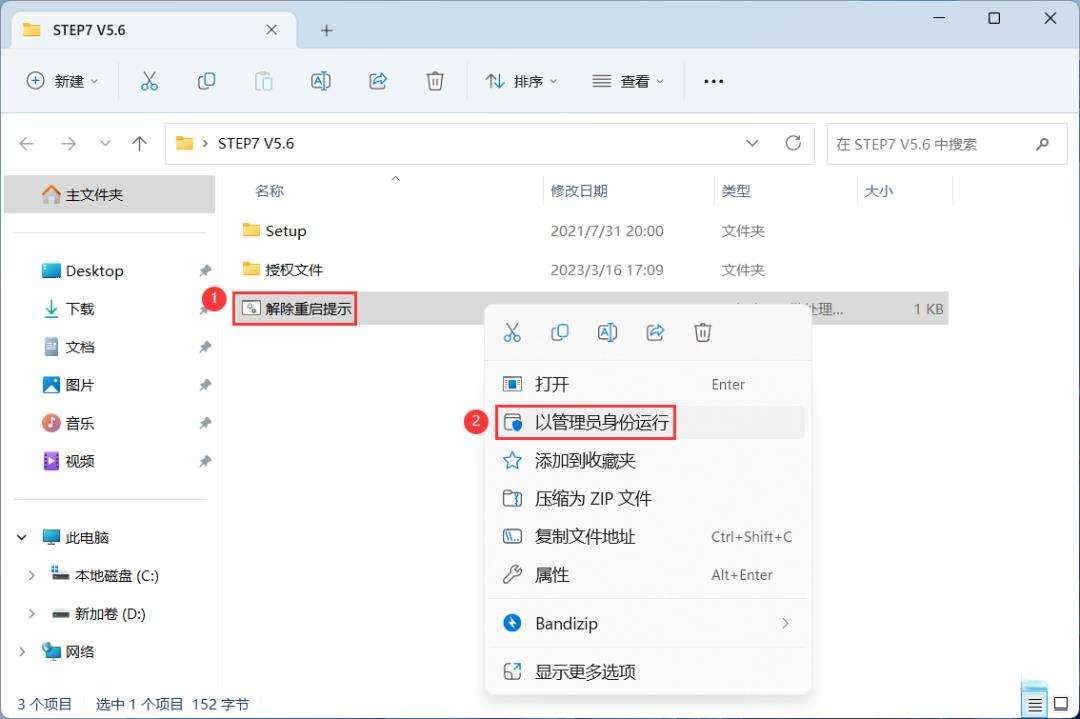Open the 新建 dropdown in the toolbar
The width and height of the screenshot is (1080, 719).
tap(62, 81)
